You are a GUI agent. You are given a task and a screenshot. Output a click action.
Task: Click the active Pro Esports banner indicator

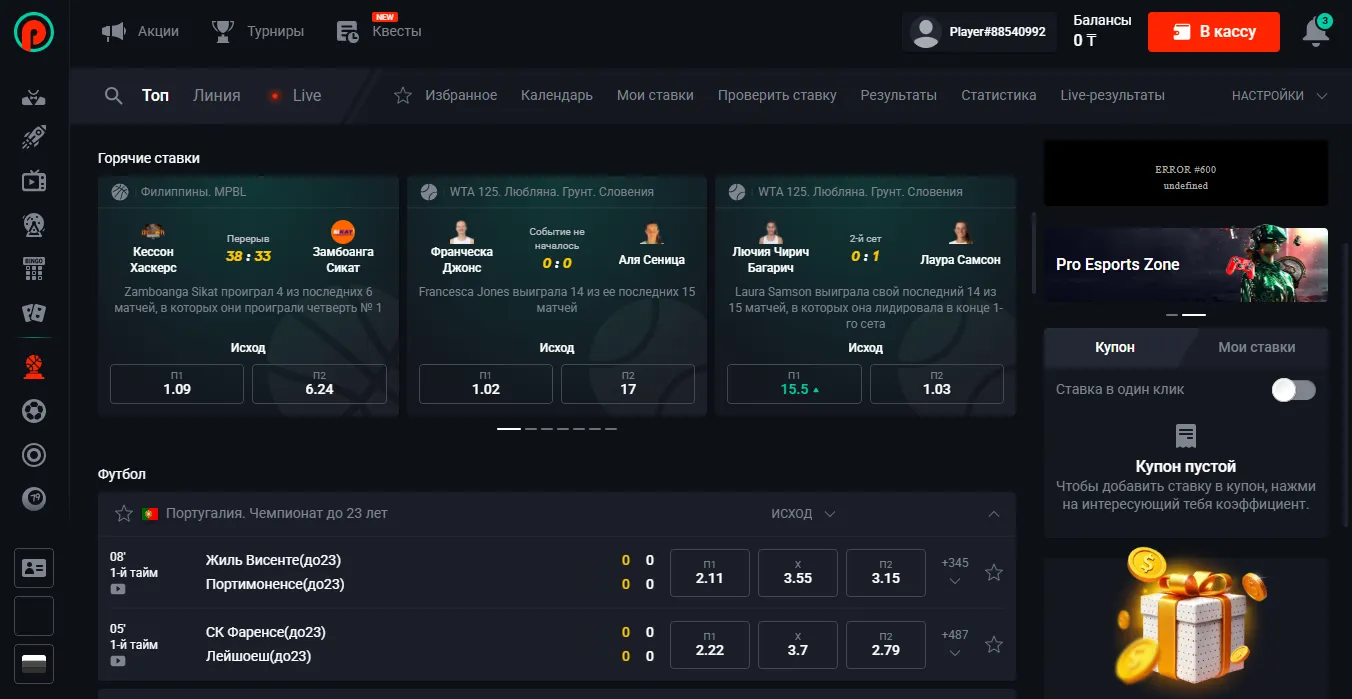pos(1194,314)
